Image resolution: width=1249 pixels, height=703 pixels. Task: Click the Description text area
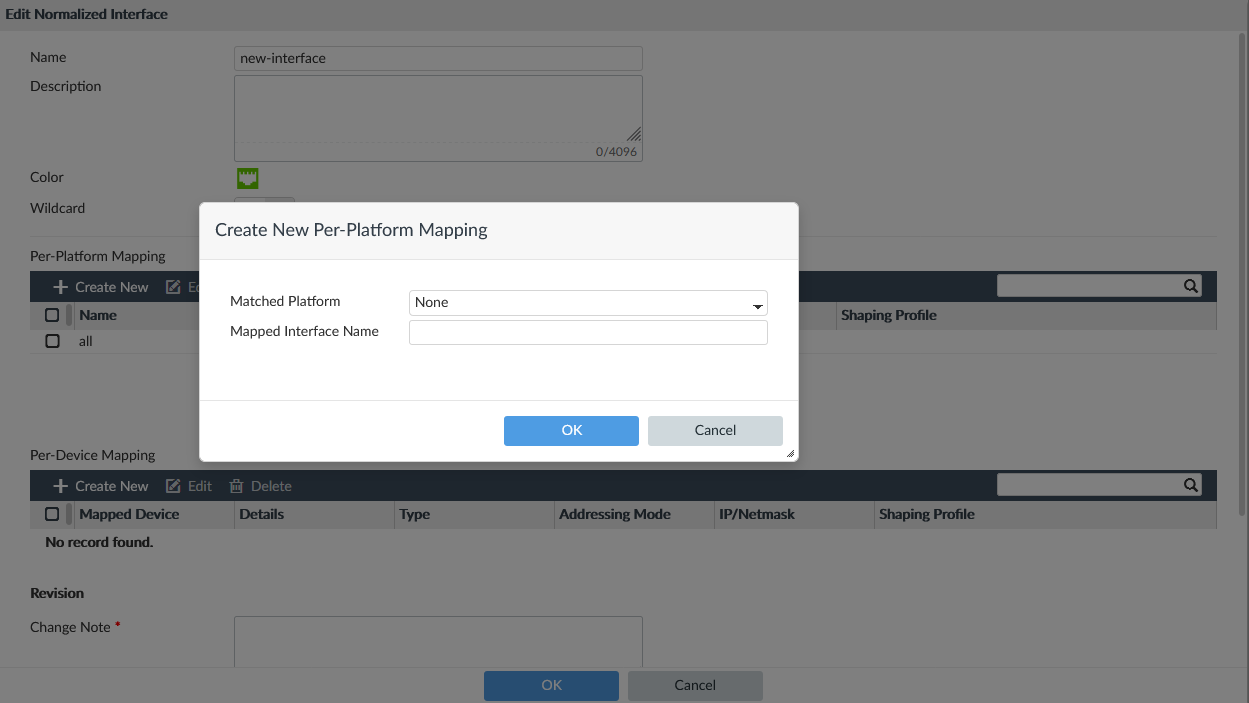click(x=438, y=118)
